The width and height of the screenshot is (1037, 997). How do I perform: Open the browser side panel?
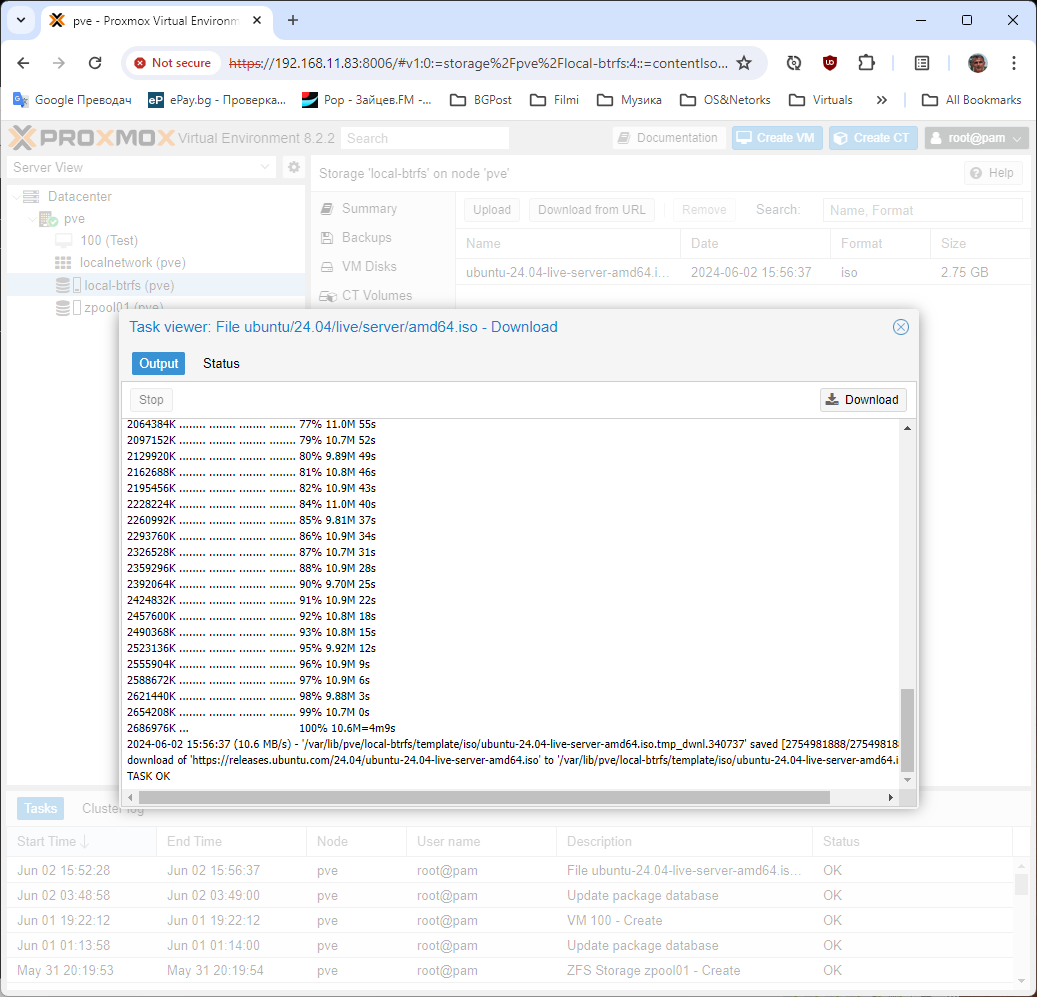click(x=922, y=63)
